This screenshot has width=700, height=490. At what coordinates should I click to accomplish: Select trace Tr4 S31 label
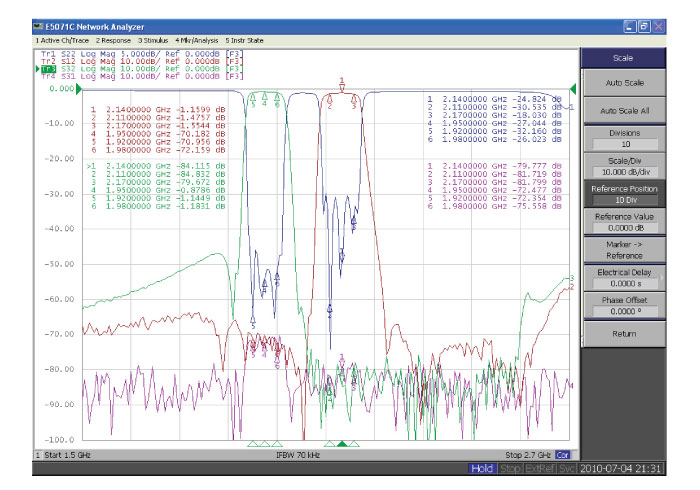(x=142, y=76)
